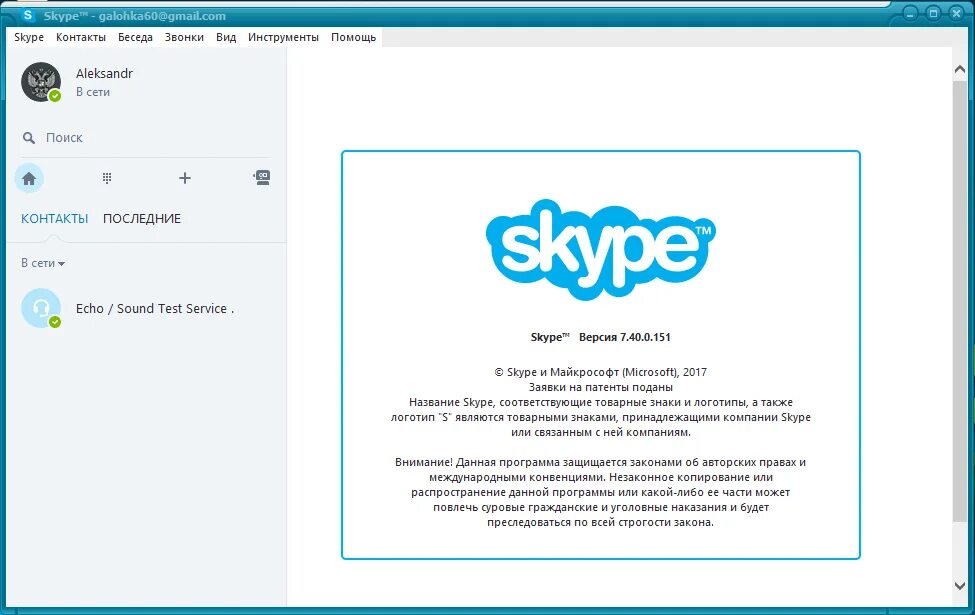Click the scrollbar up arrow
Image resolution: width=975 pixels, height=615 pixels.
960,70
